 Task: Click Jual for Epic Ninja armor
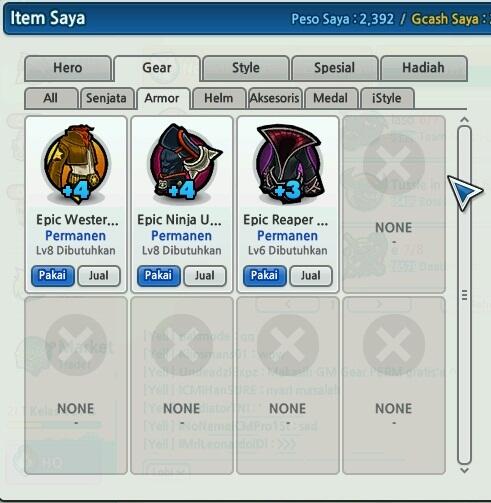click(205, 276)
